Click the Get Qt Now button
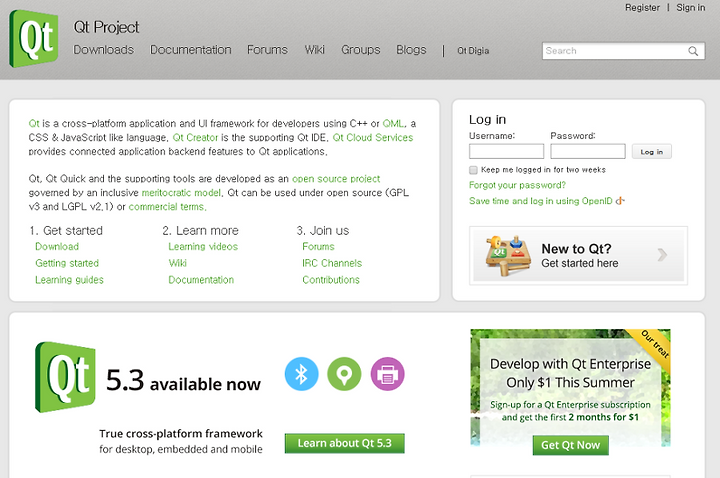 pyautogui.click(x=570, y=445)
